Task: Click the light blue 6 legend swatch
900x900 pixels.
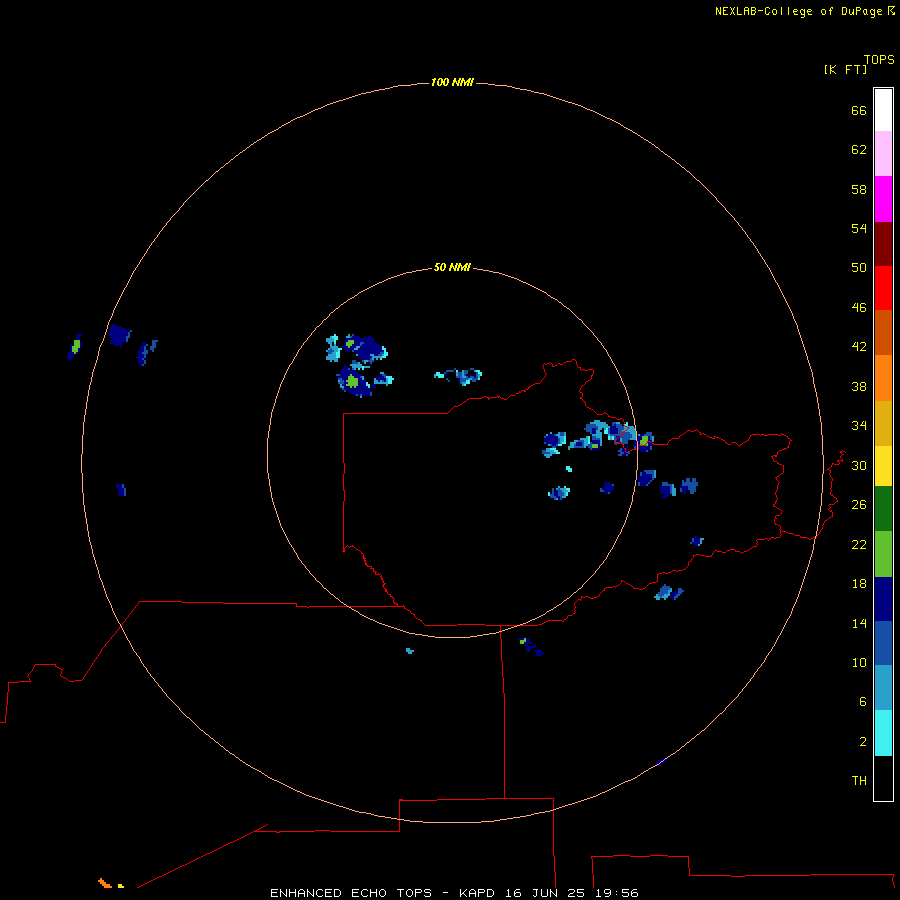Action: click(883, 688)
